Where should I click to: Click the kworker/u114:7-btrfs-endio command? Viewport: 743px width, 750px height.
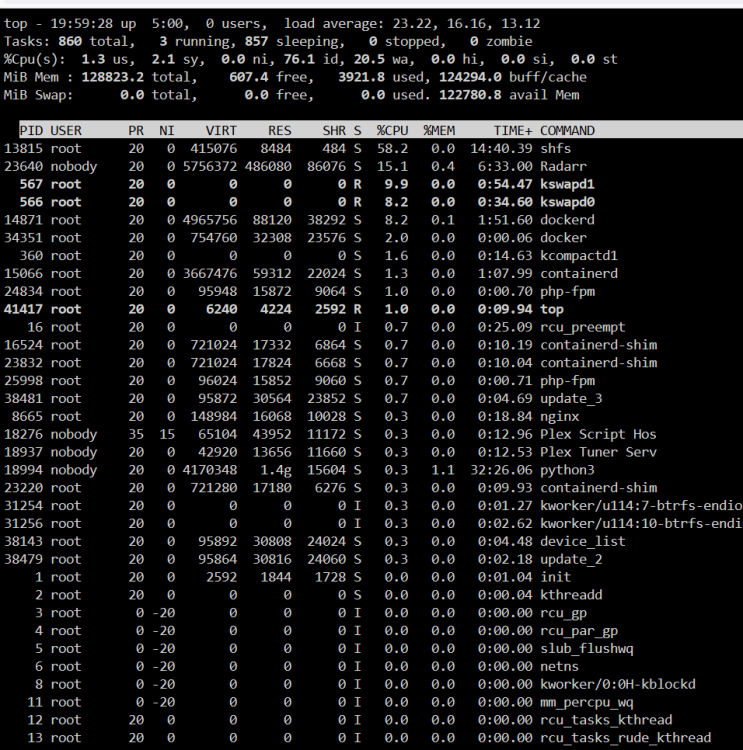(x=641, y=506)
